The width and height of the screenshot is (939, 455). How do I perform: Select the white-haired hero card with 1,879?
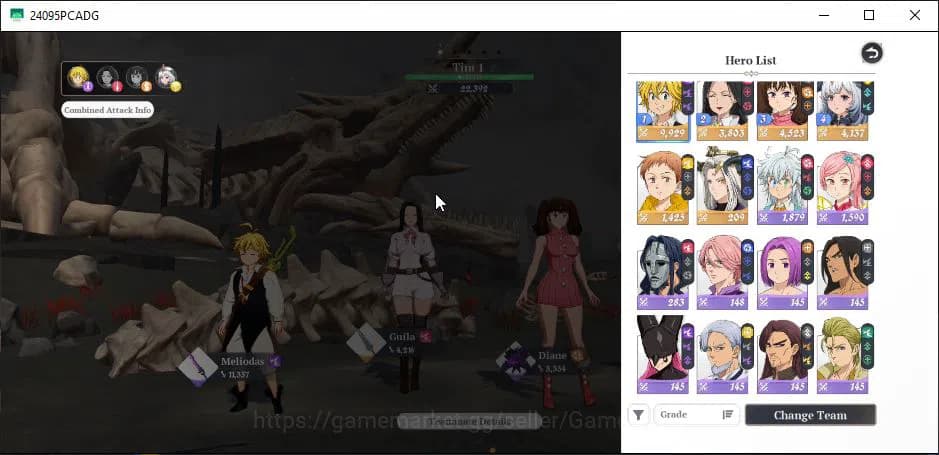(783, 187)
